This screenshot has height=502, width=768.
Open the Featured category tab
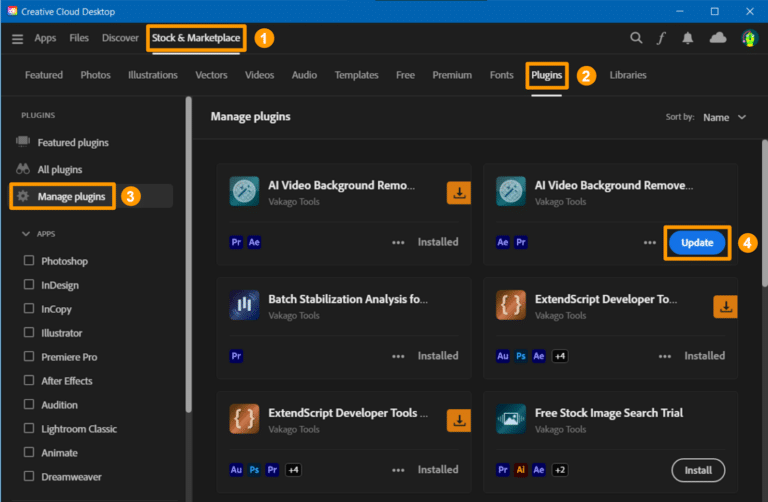(x=44, y=75)
